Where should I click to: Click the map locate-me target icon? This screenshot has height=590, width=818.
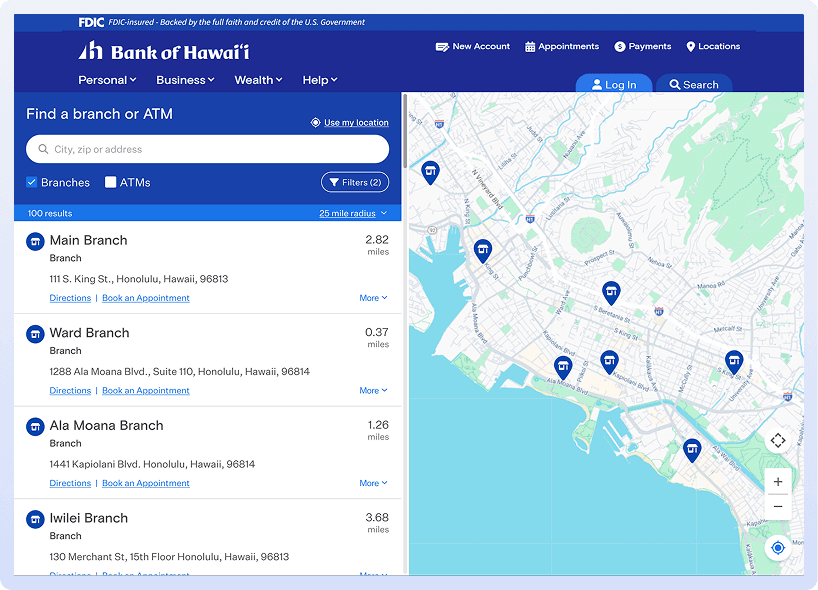click(x=778, y=548)
